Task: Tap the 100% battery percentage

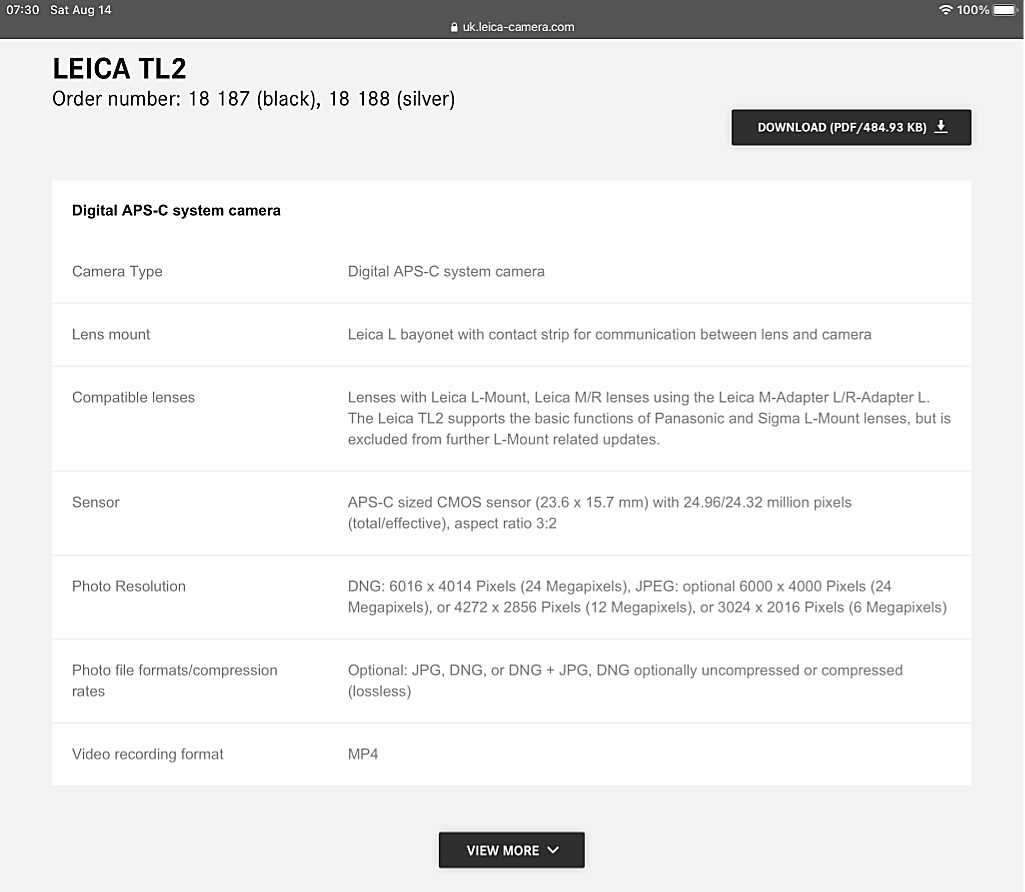Action: pos(973,10)
